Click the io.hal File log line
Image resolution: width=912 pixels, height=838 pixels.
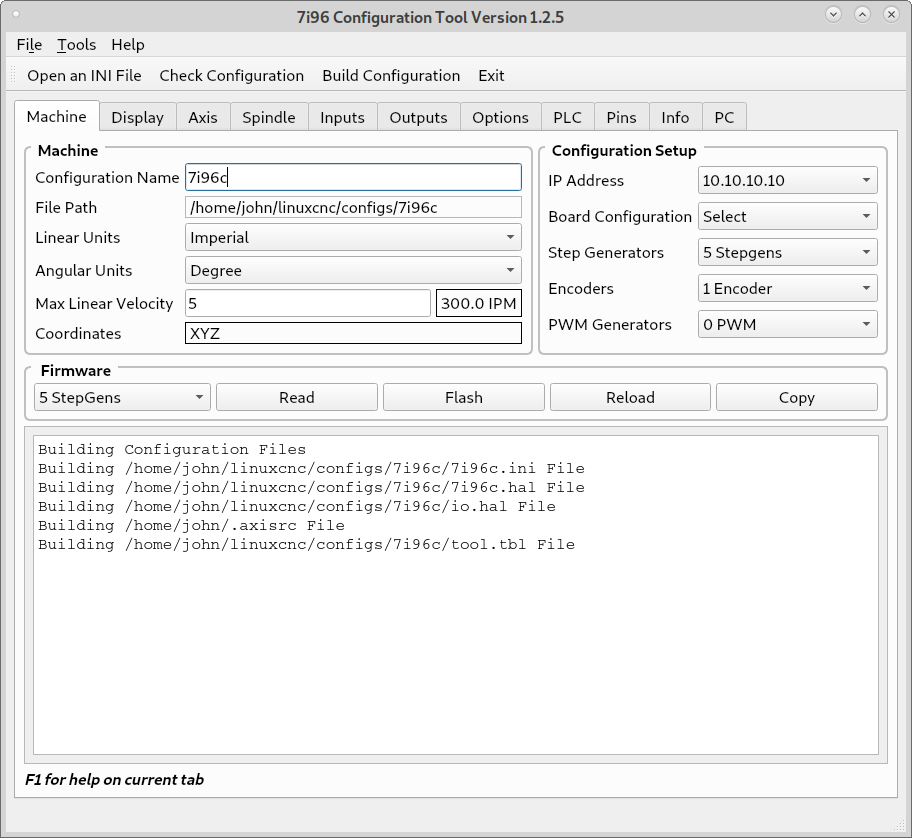(297, 507)
